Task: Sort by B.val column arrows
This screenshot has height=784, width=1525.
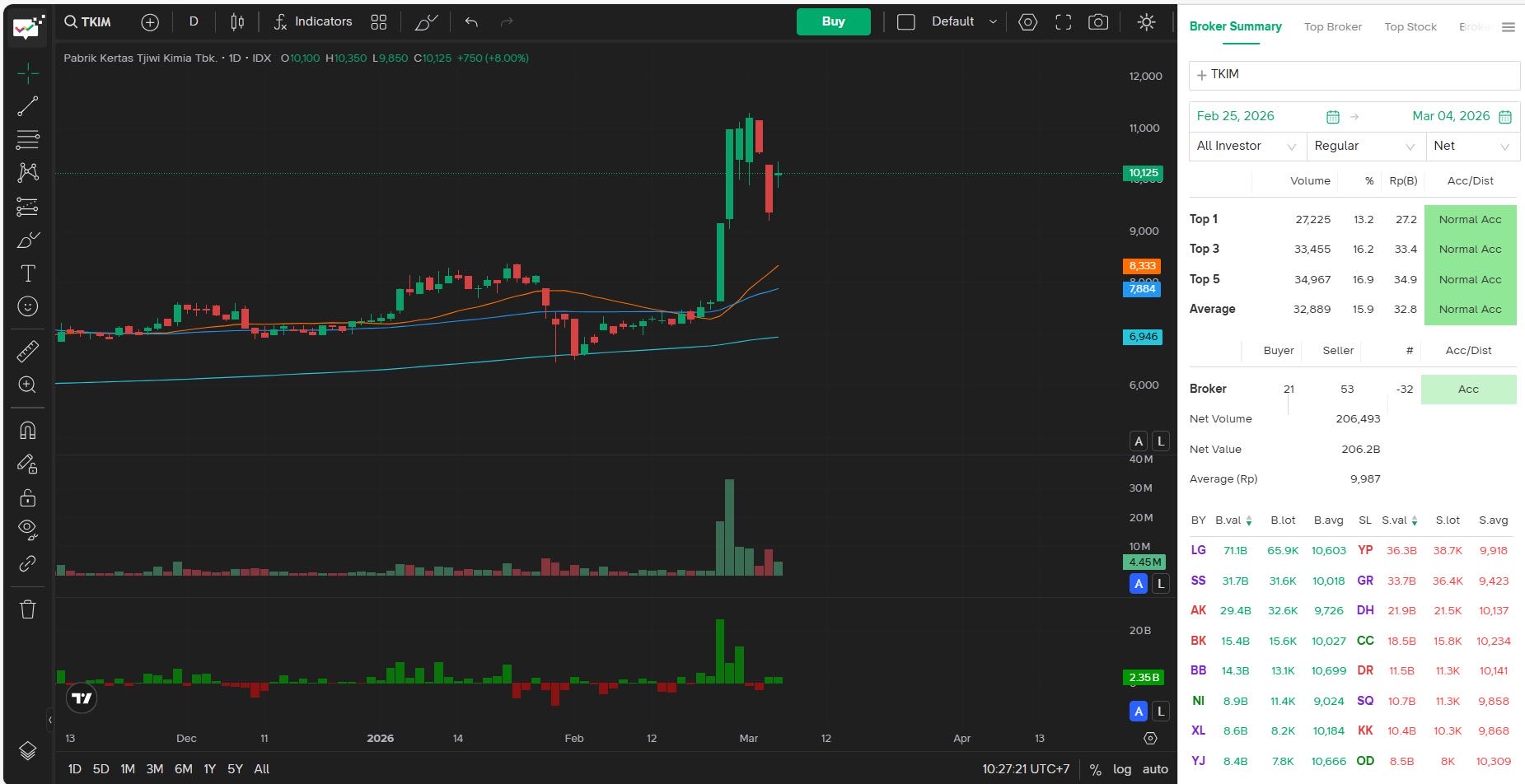Action: click(1249, 520)
